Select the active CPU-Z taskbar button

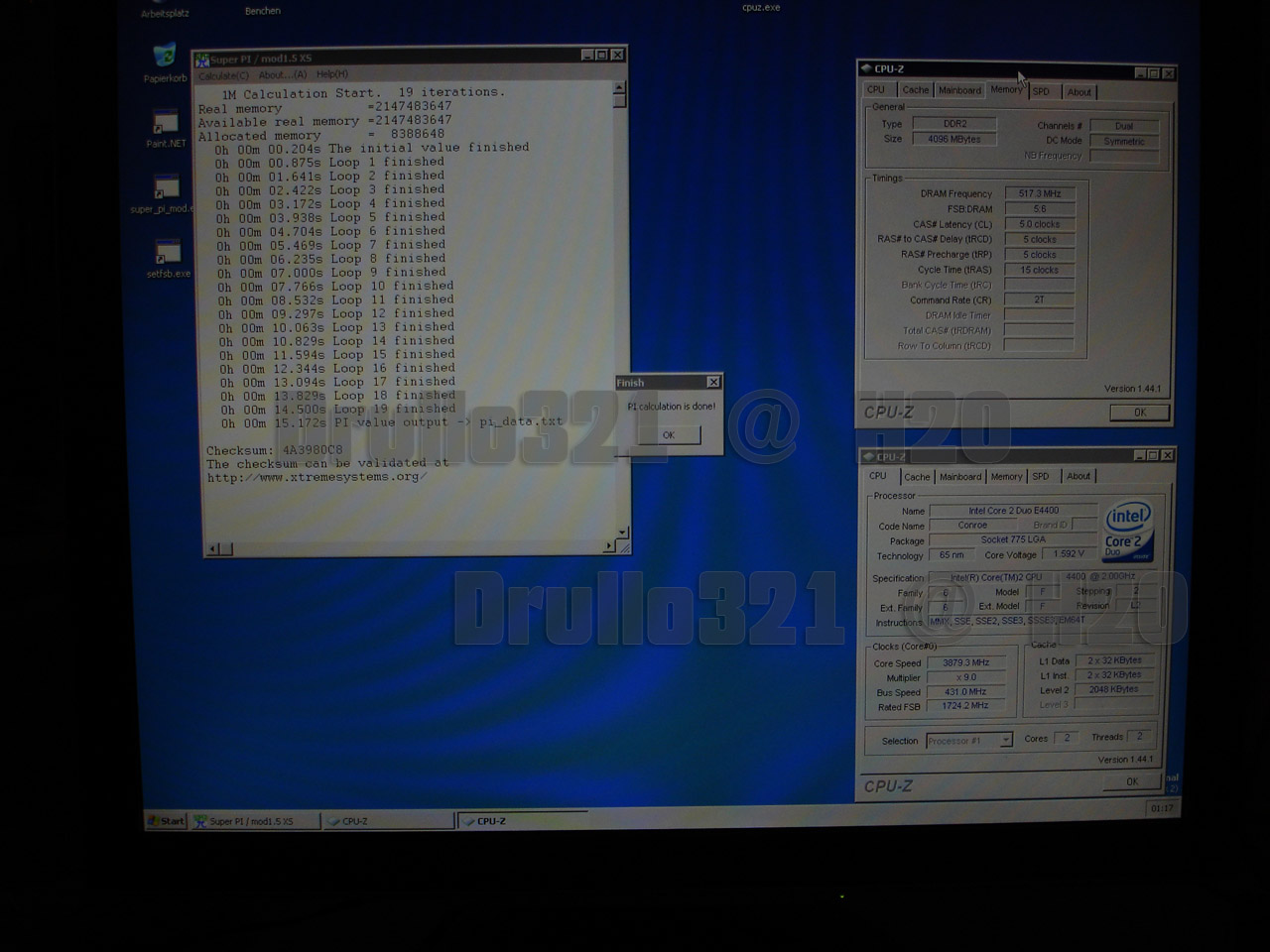pyautogui.click(x=523, y=821)
